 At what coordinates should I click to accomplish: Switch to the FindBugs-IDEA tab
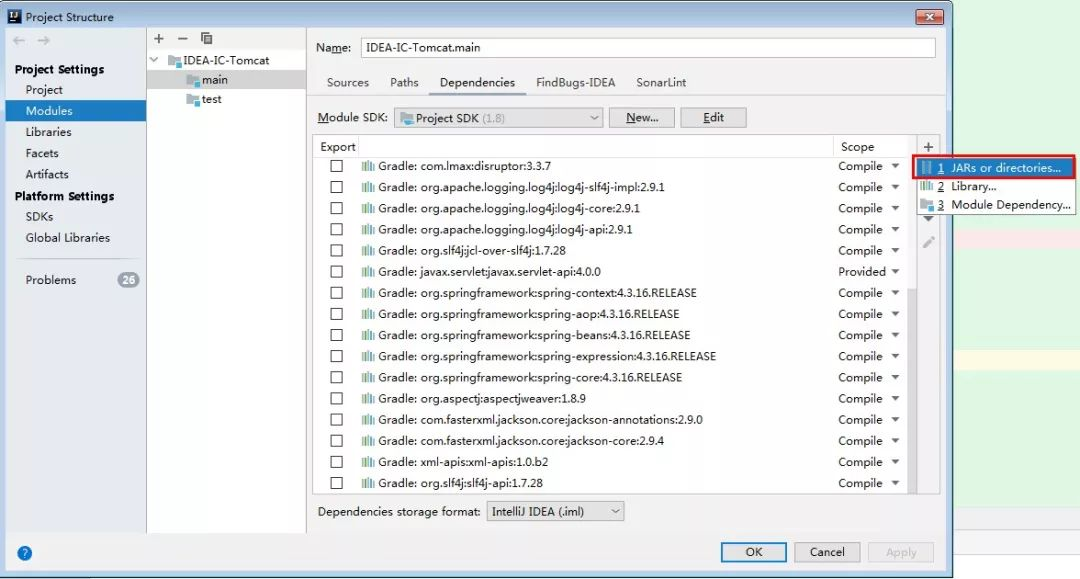click(x=576, y=83)
